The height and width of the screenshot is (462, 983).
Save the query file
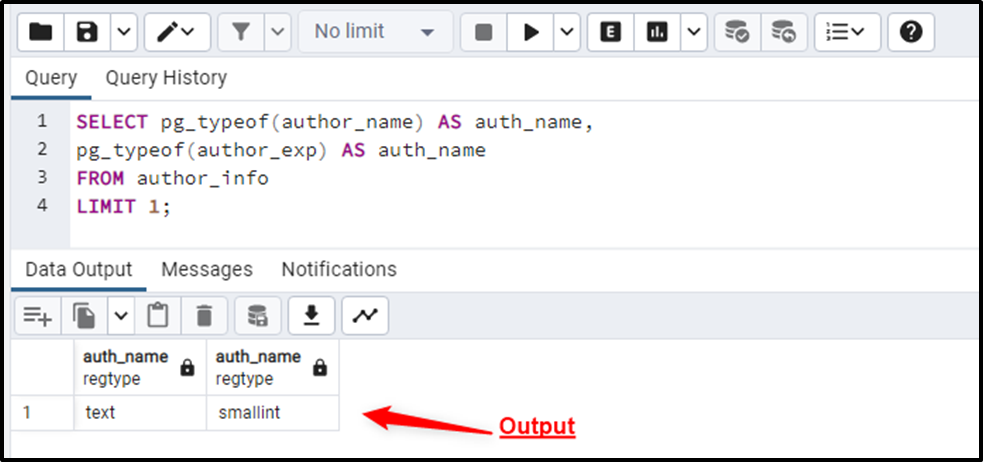click(87, 32)
